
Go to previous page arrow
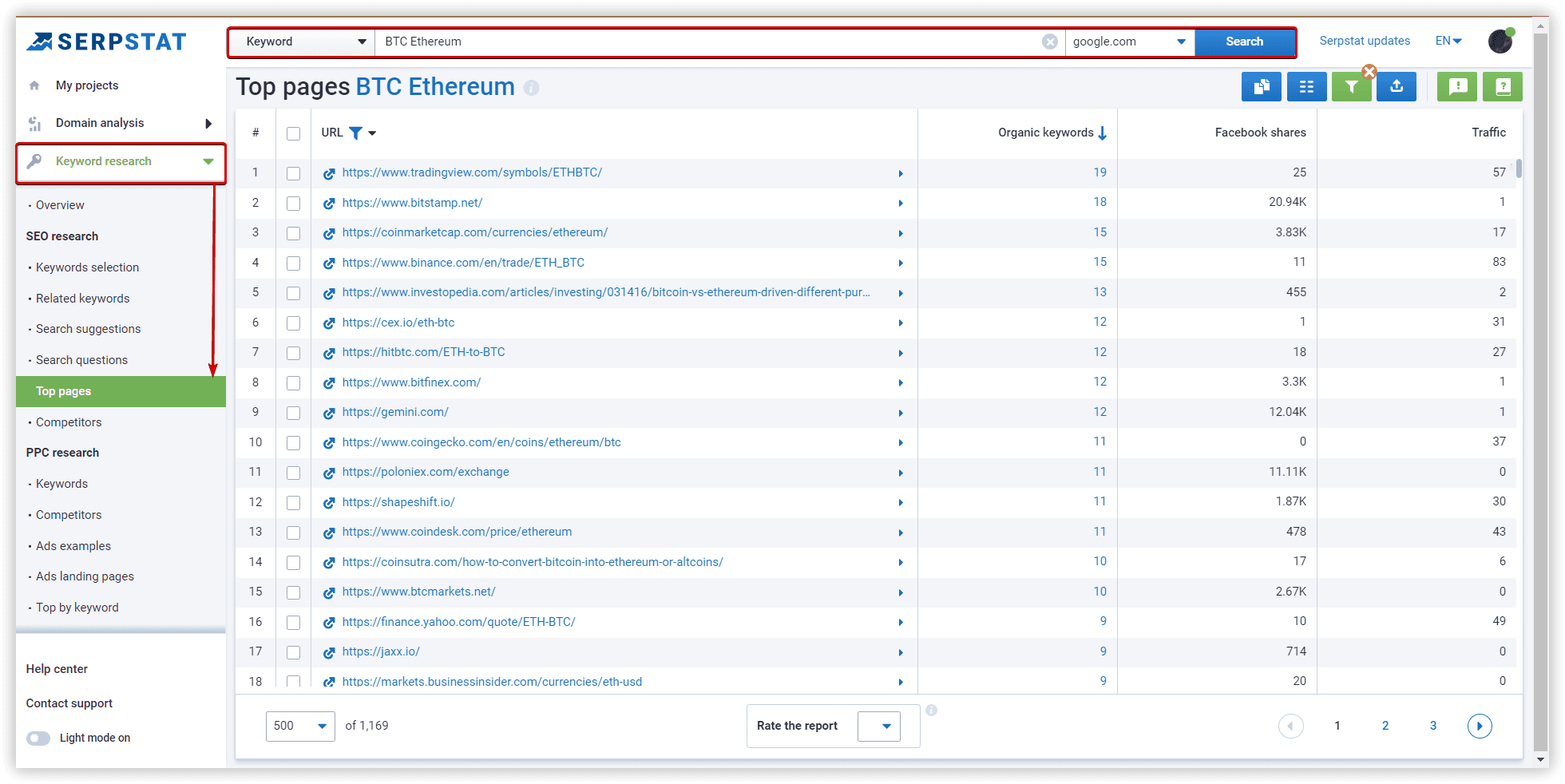pos(1291,726)
